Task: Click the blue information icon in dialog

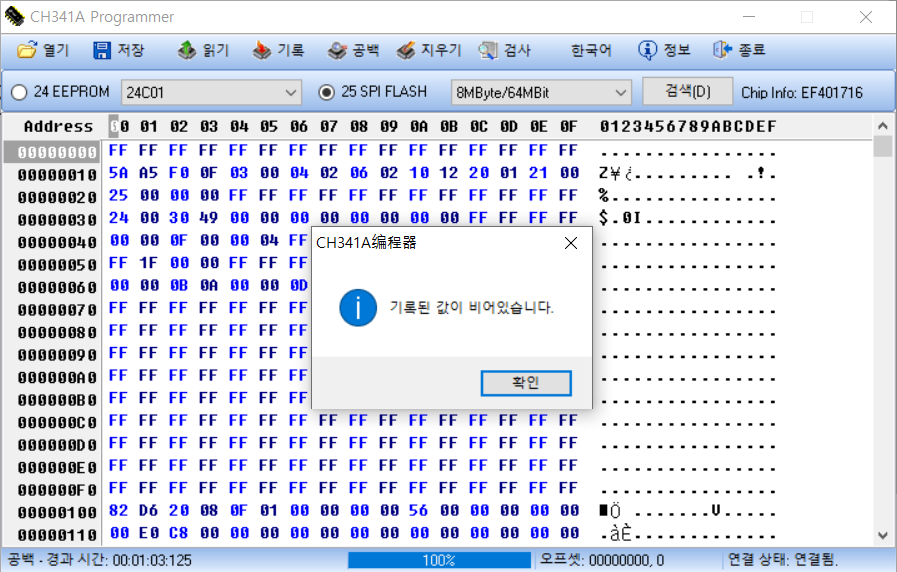Action: click(358, 308)
